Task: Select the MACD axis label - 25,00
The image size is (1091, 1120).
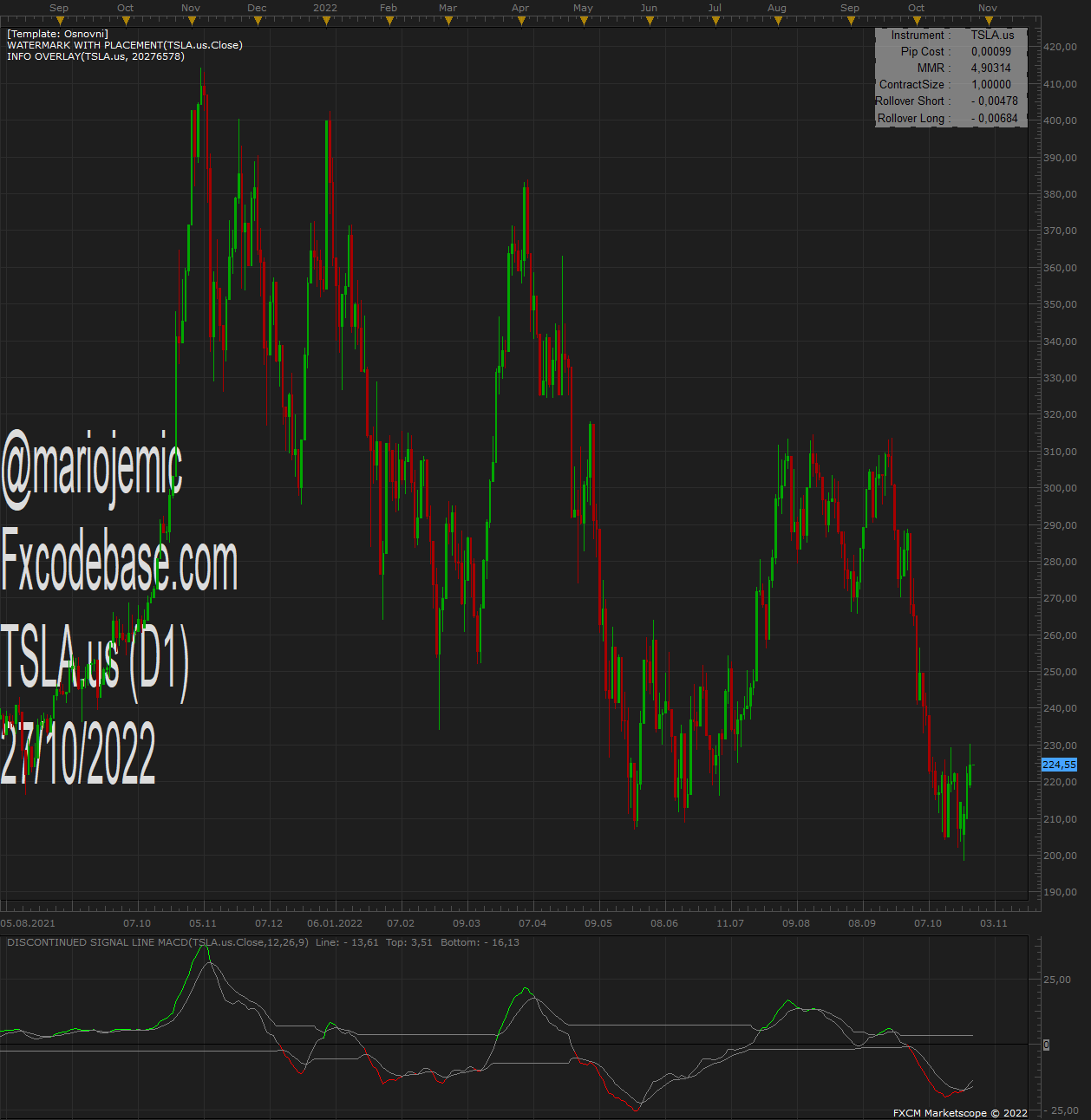Action: point(1061,1110)
